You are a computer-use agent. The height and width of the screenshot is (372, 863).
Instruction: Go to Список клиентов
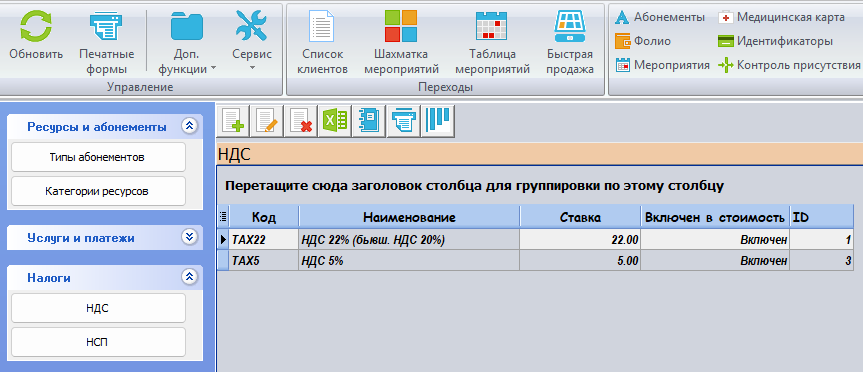pos(323,43)
